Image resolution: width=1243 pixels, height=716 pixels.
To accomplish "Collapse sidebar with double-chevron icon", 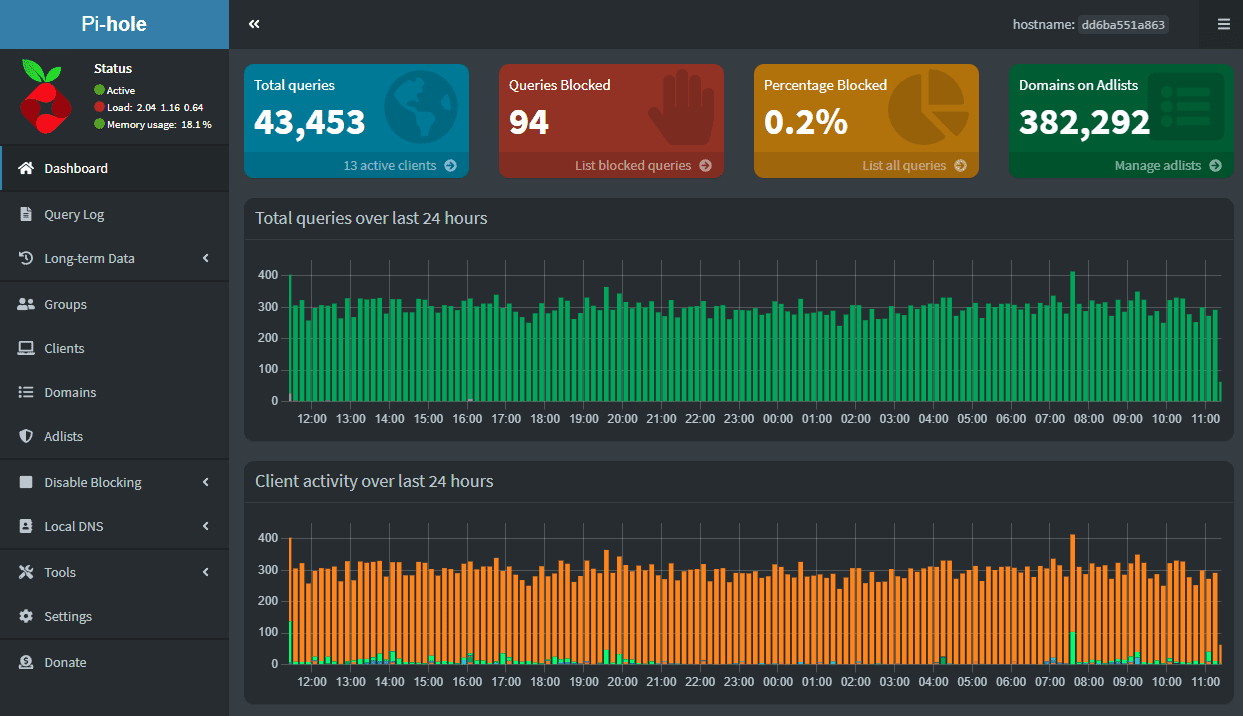I will (x=254, y=24).
